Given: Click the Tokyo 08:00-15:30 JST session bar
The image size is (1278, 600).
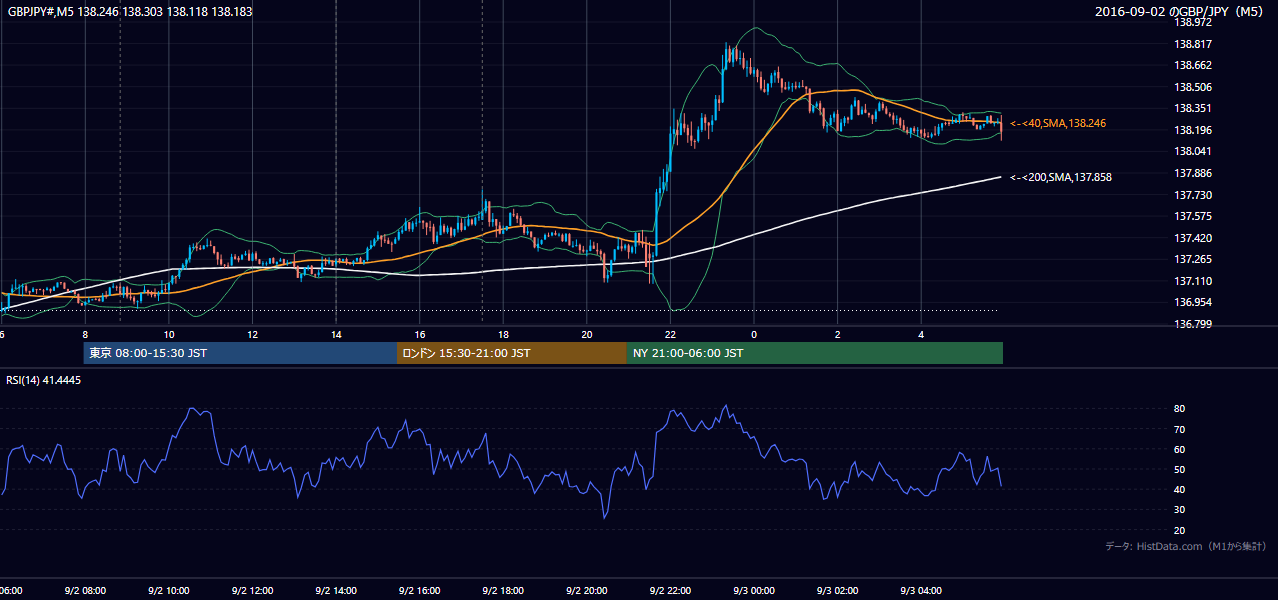Looking at the screenshot, I should (240, 353).
